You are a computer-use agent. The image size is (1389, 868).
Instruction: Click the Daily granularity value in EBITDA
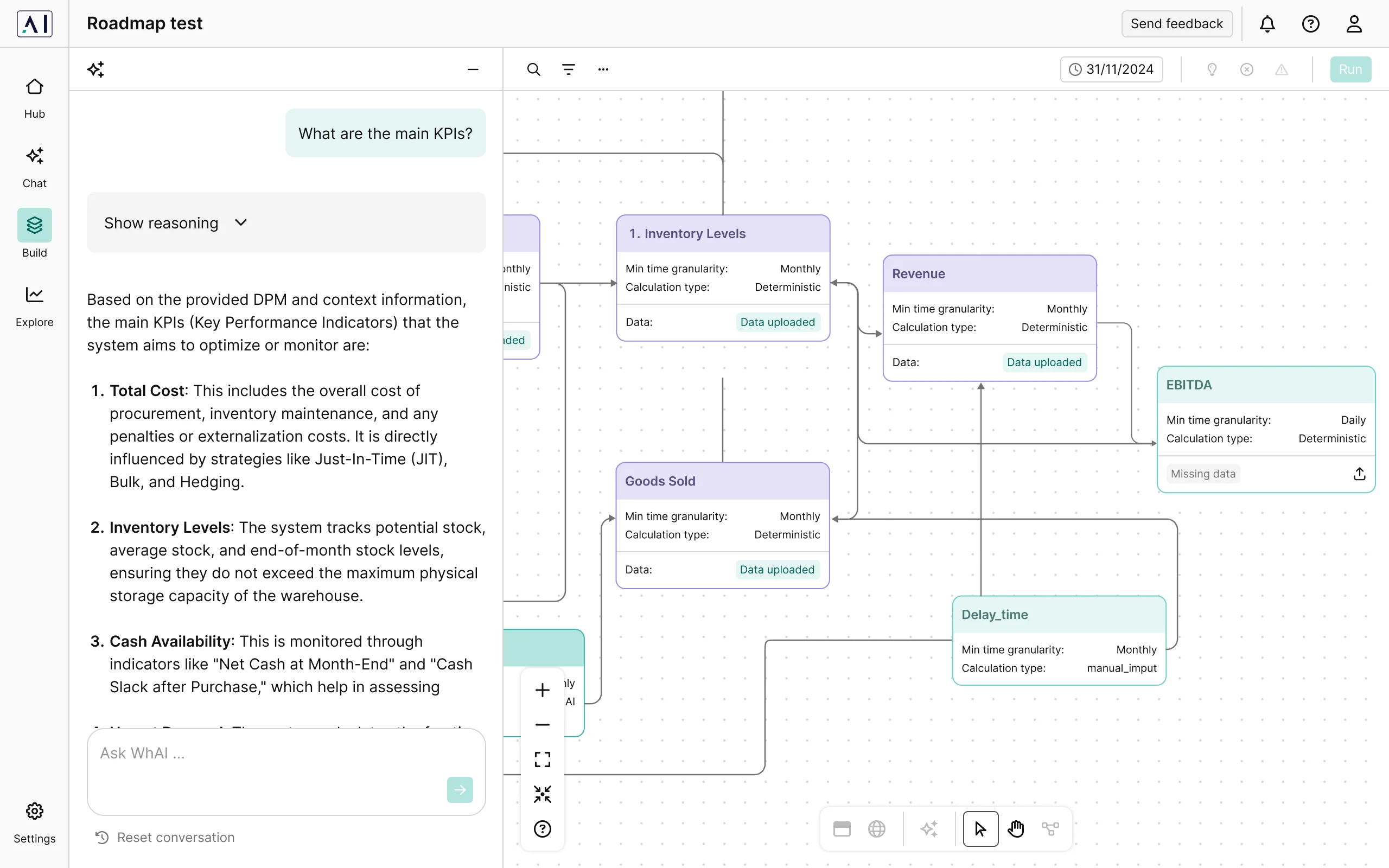click(1353, 420)
